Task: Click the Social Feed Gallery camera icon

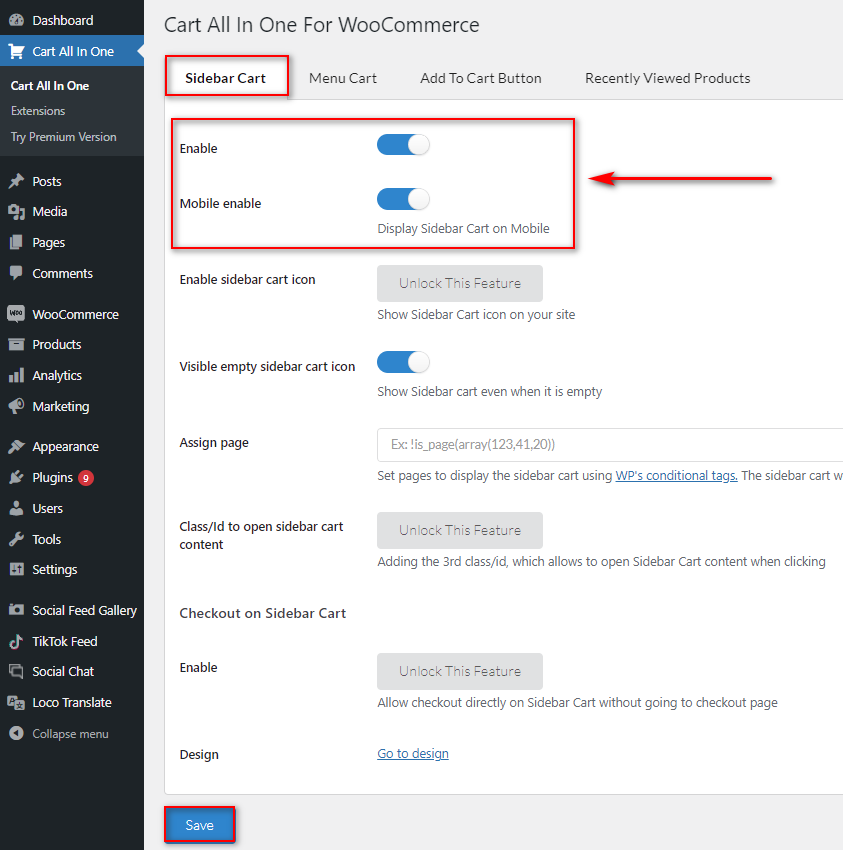Action: coord(16,610)
